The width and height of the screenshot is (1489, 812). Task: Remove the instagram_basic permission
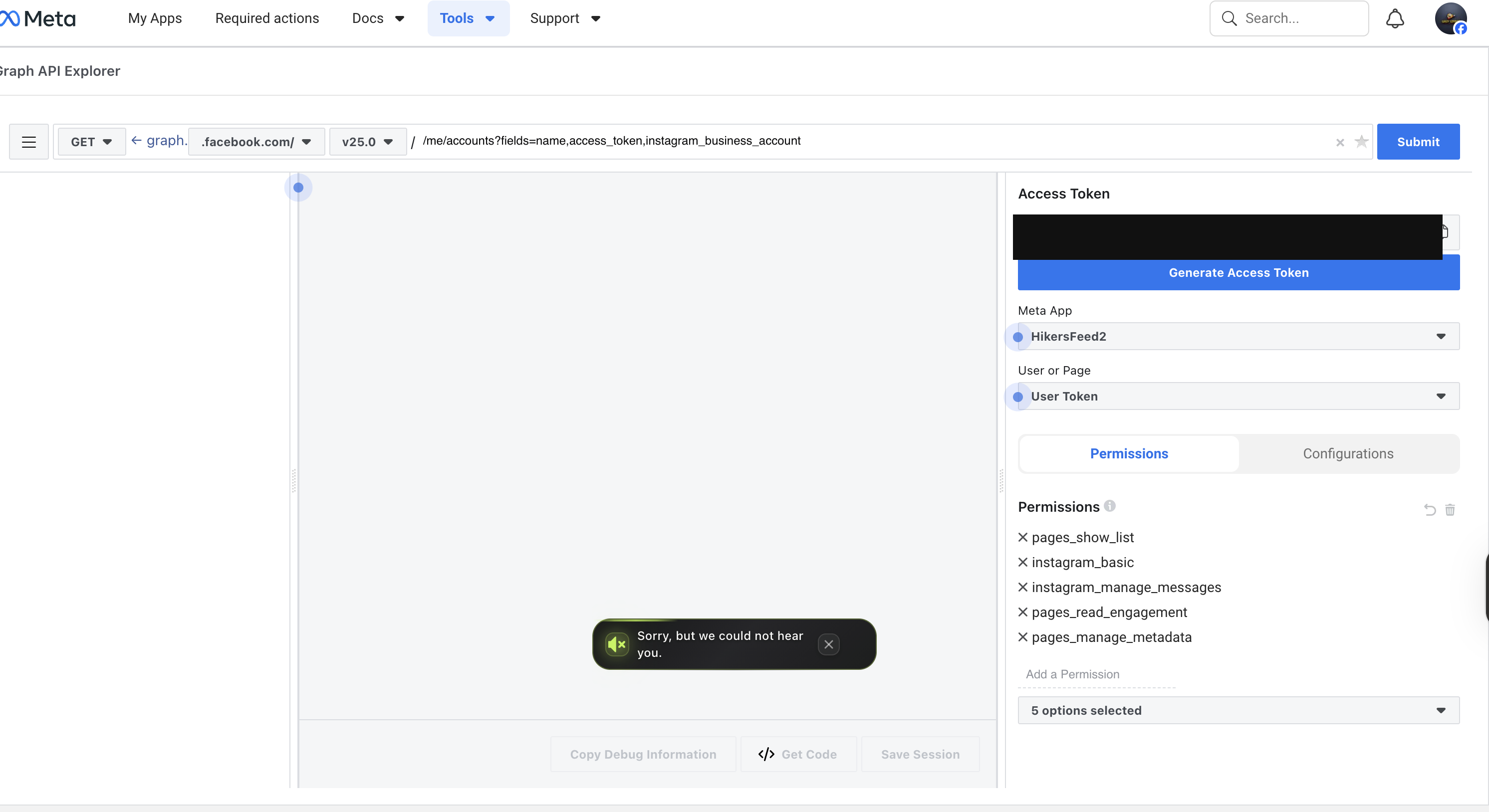(1022, 562)
